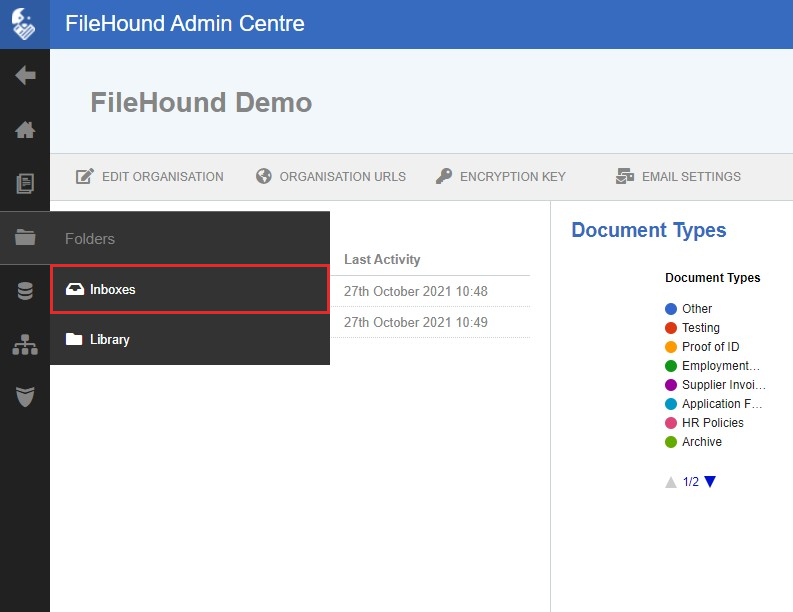This screenshot has width=793, height=612.
Task: Toggle the HR Policies legend swatch
Action: pyautogui.click(x=671, y=423)
